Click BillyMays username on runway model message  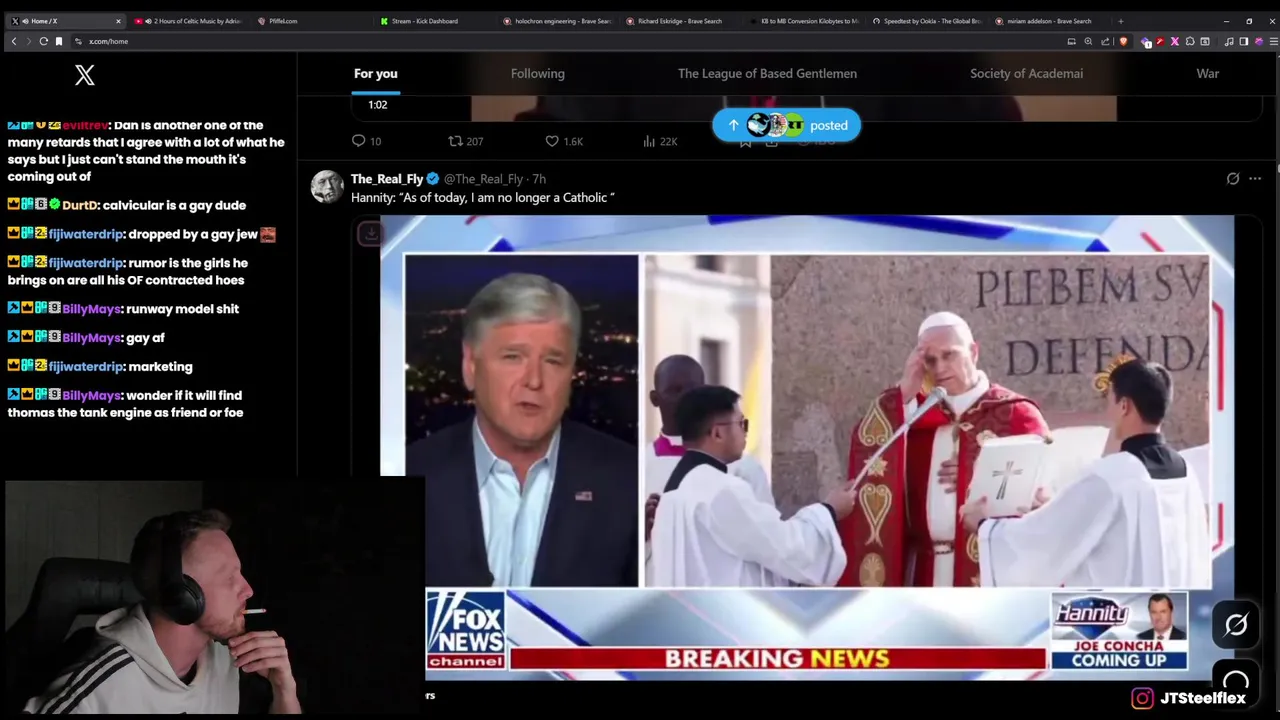92,309
